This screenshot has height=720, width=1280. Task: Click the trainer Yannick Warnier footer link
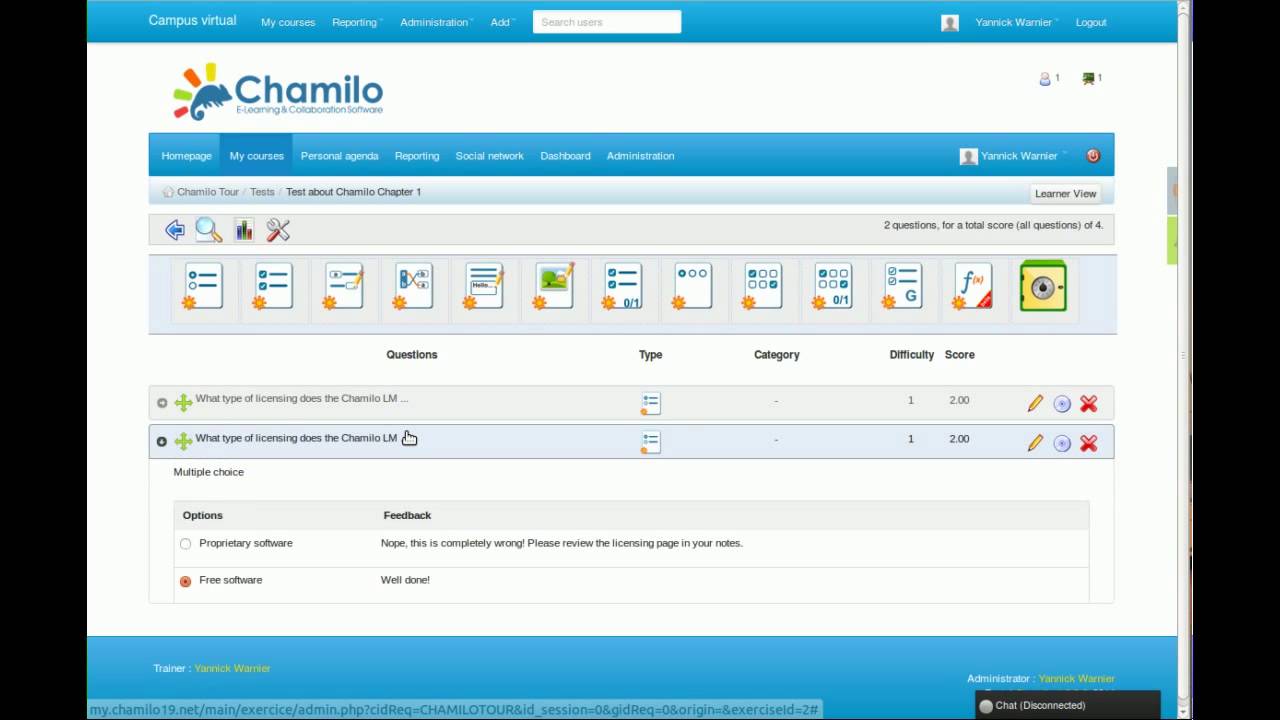(232, 668)
